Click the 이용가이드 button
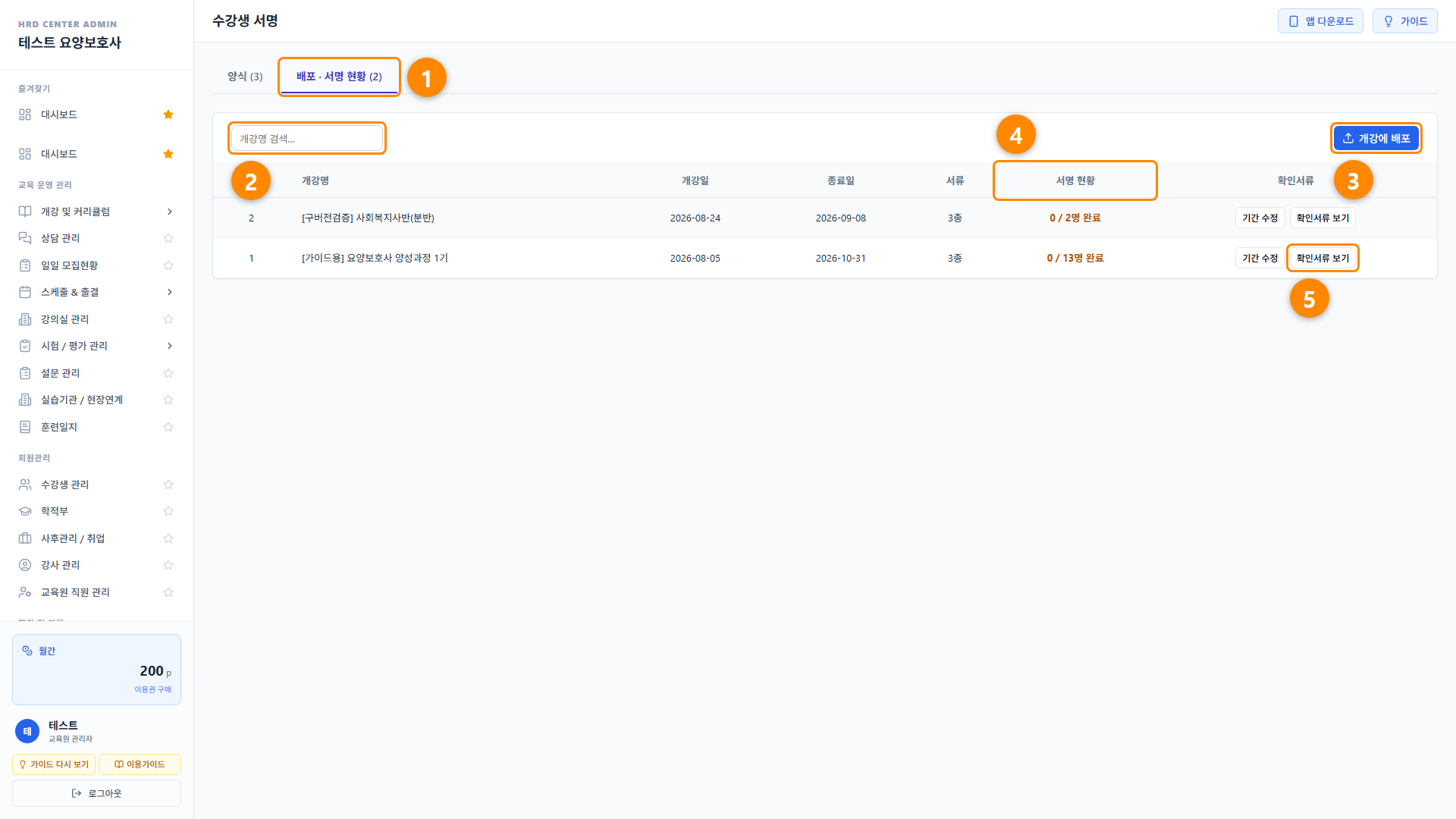The height and width of the screenshot is (819, 1456). pos(140,764)
